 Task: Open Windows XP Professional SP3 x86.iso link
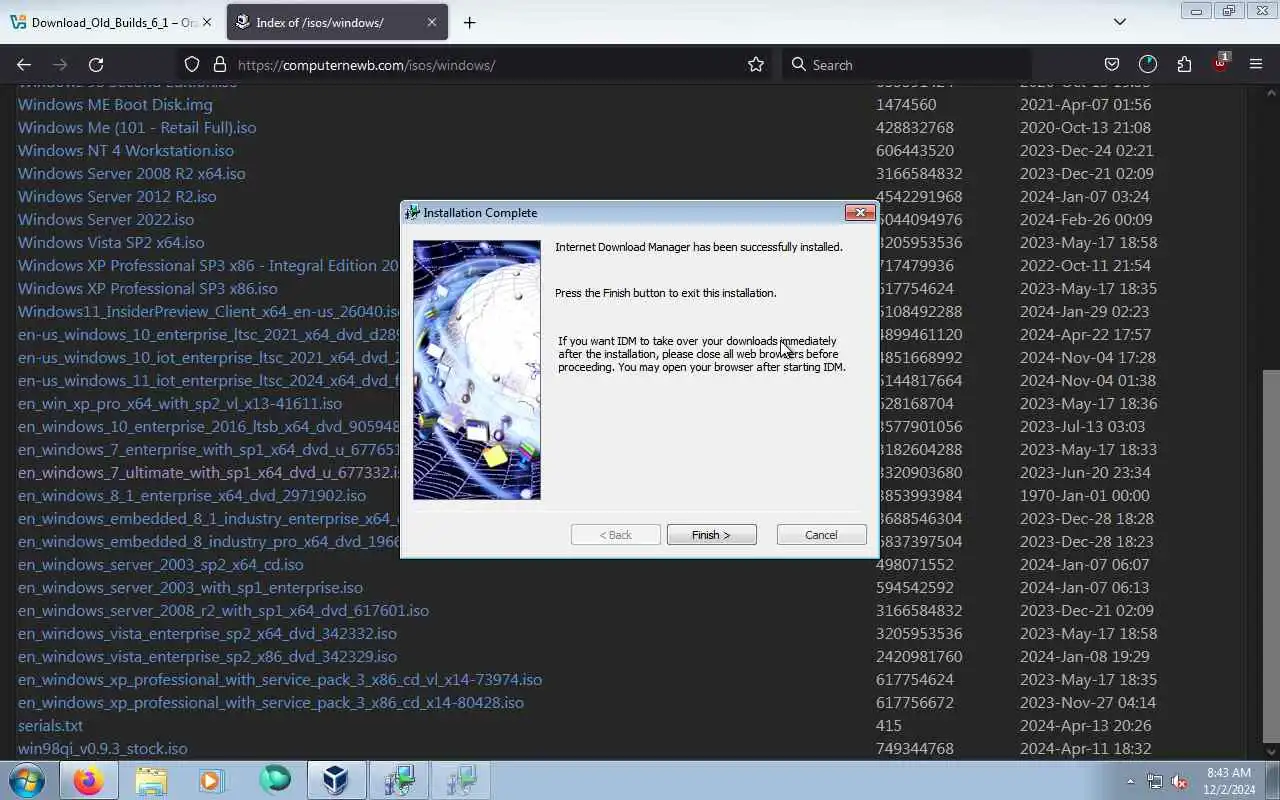[148, 288]
